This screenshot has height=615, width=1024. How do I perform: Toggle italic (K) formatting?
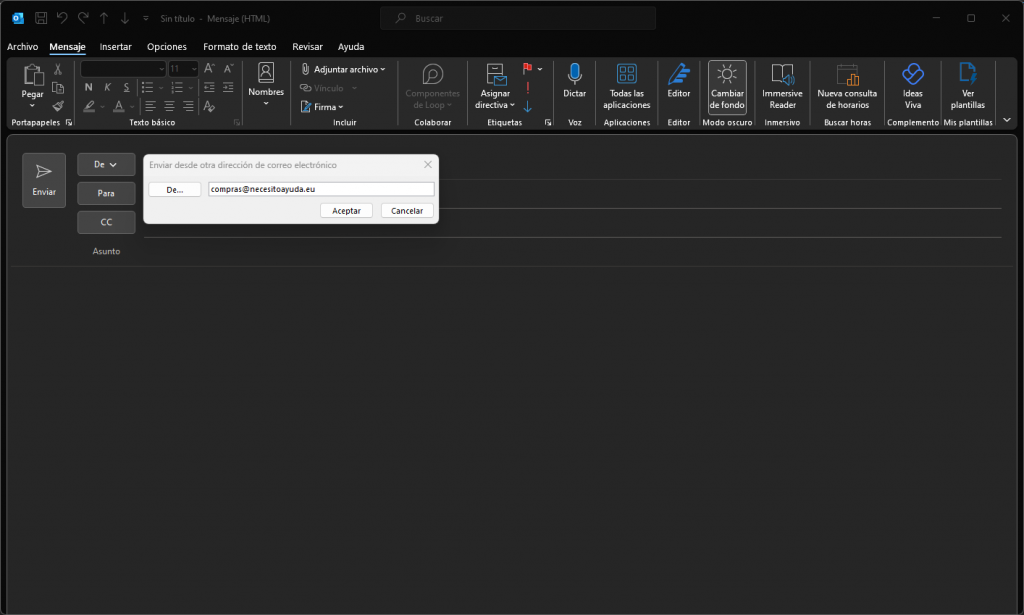point(108,87)
